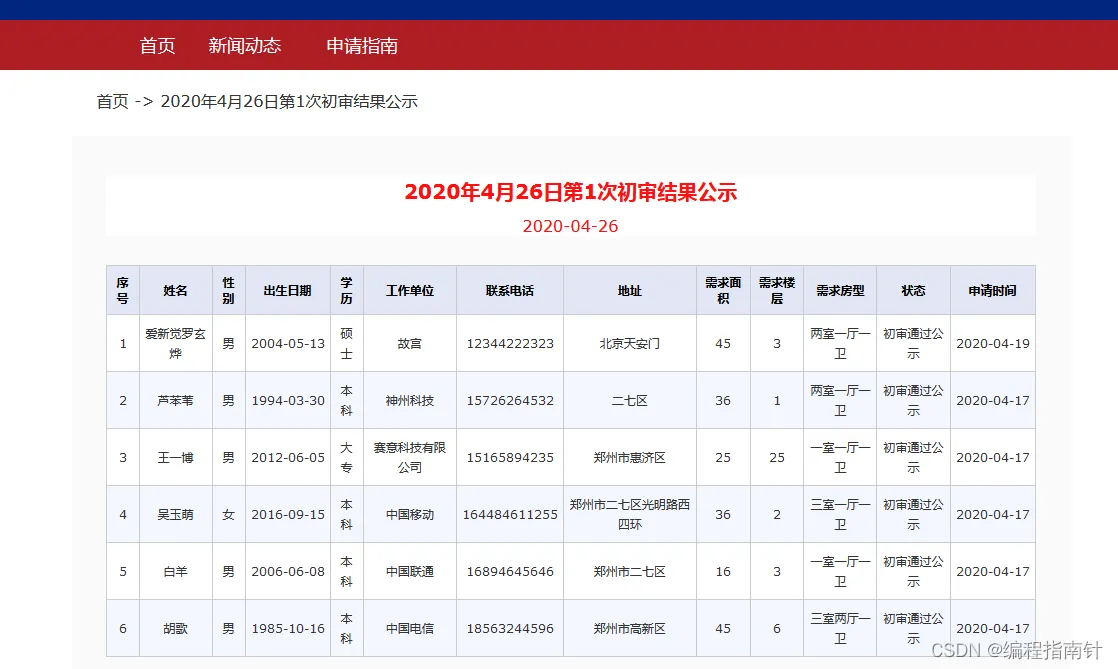
Task: Click birth date 1985-10-16
Action: [x=288, y=628]
